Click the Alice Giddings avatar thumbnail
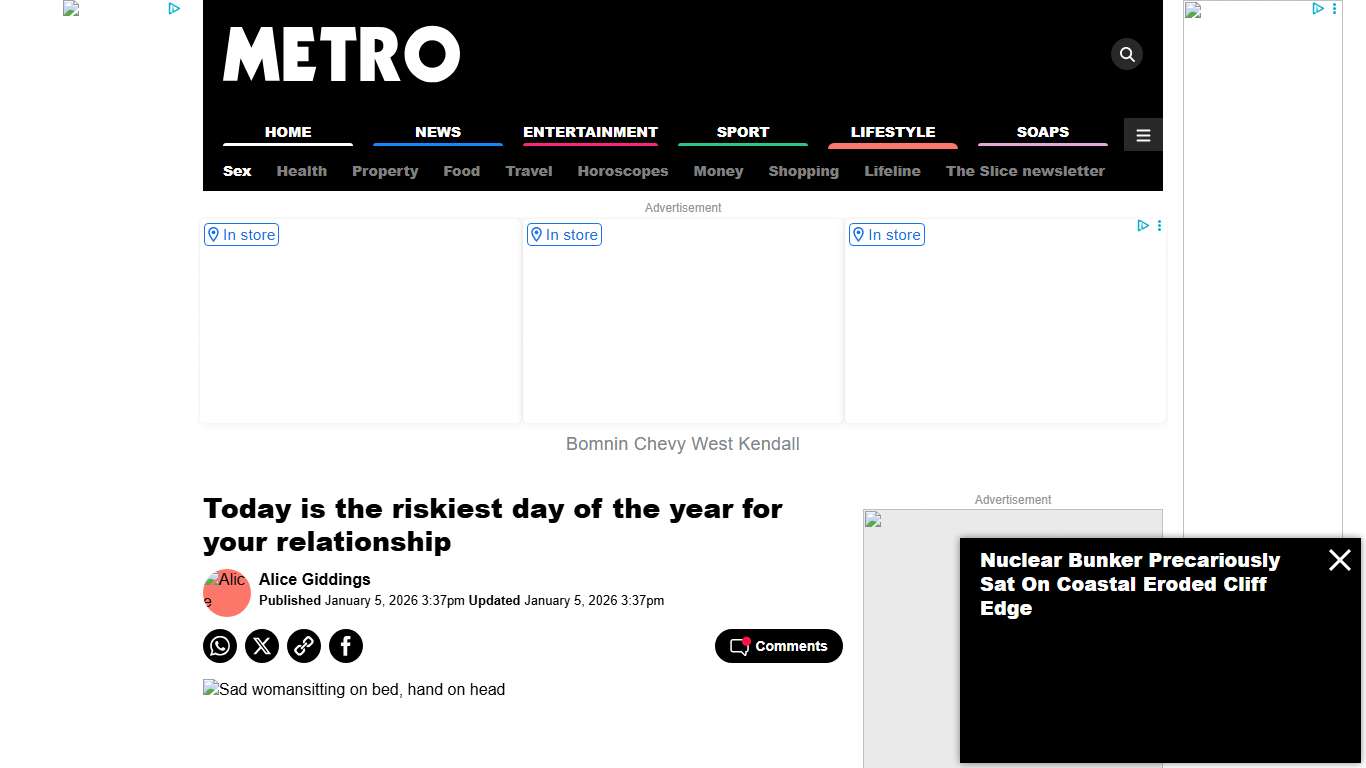 point(226,592)
